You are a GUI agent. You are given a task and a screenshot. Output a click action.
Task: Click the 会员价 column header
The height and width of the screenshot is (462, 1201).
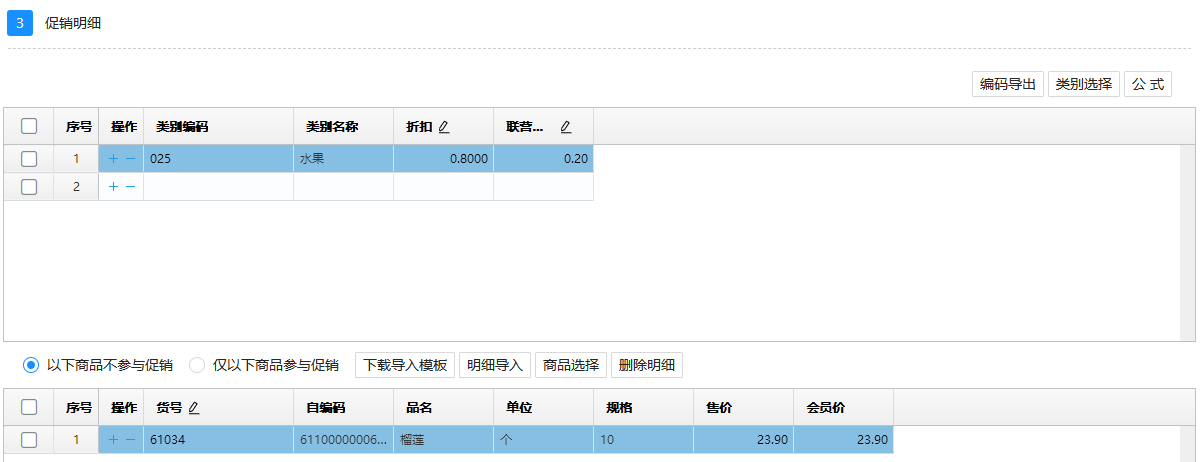coord(844,407)
